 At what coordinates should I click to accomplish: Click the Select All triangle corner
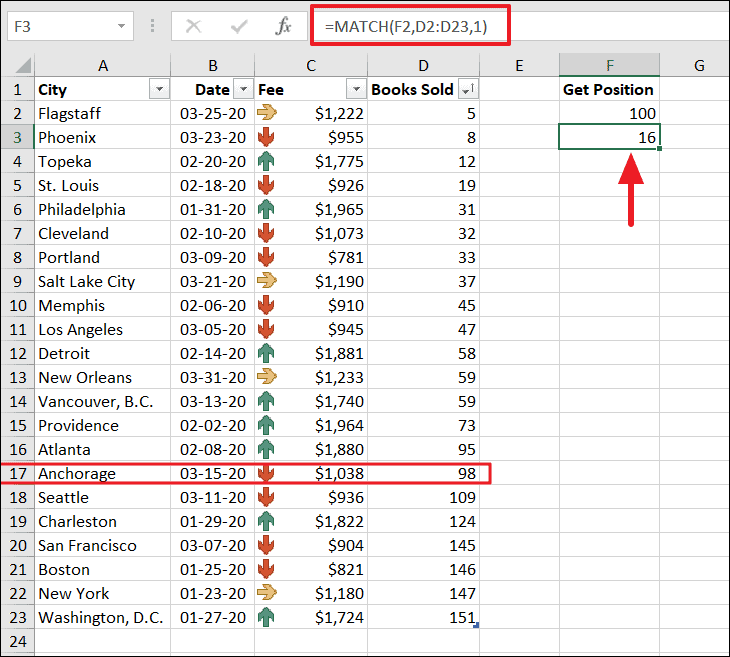click(23, 65)
